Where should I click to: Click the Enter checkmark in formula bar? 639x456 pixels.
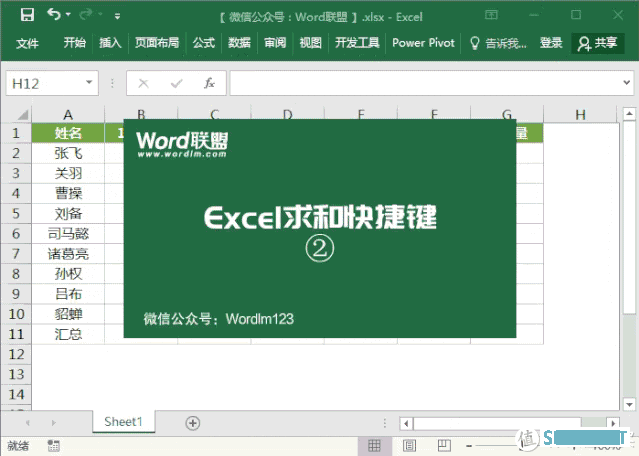(176, 84)
